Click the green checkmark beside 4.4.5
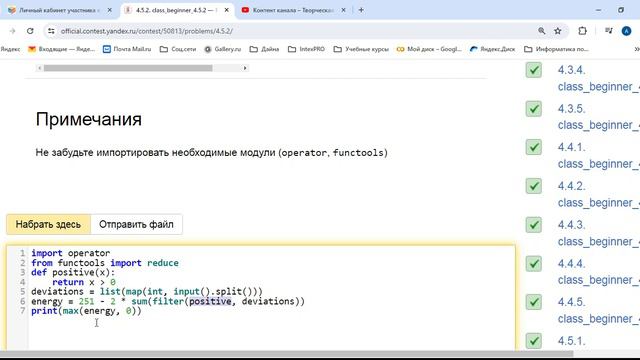 pos(533,302)
